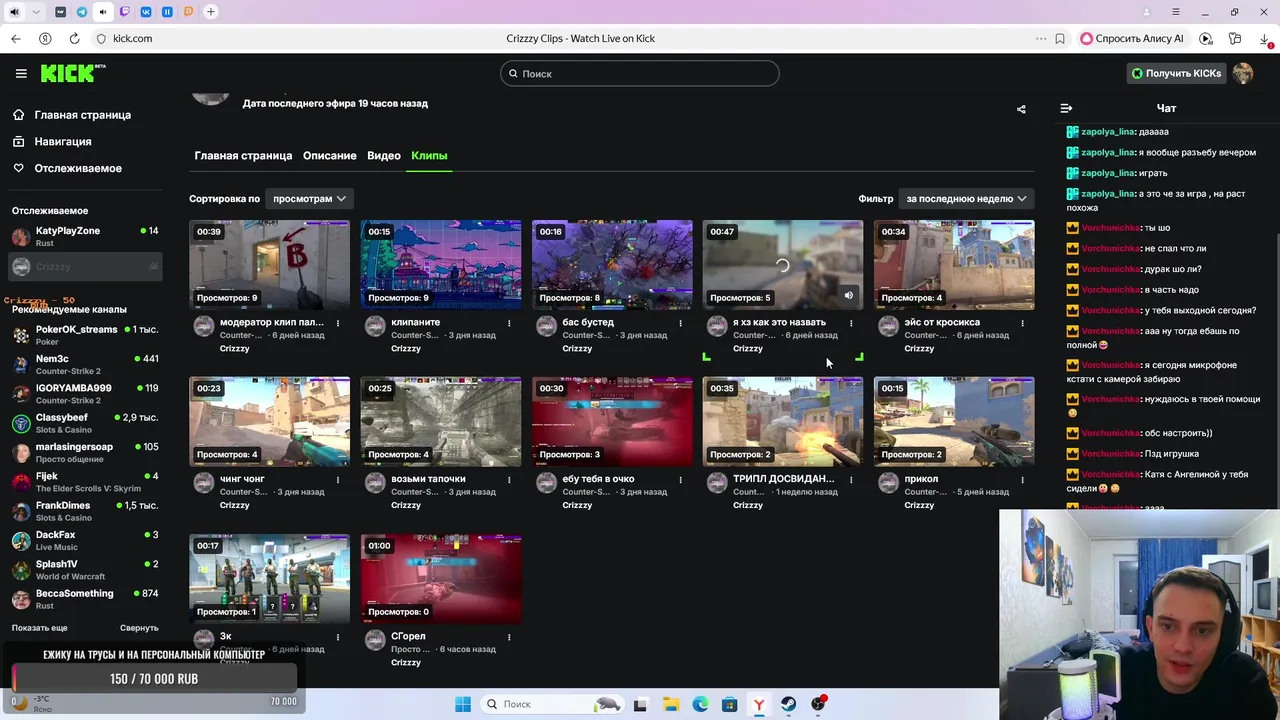This screenshot has height=720, width=1280.
Task: Open browser downloads icon
Action: tap(1265, 38)
